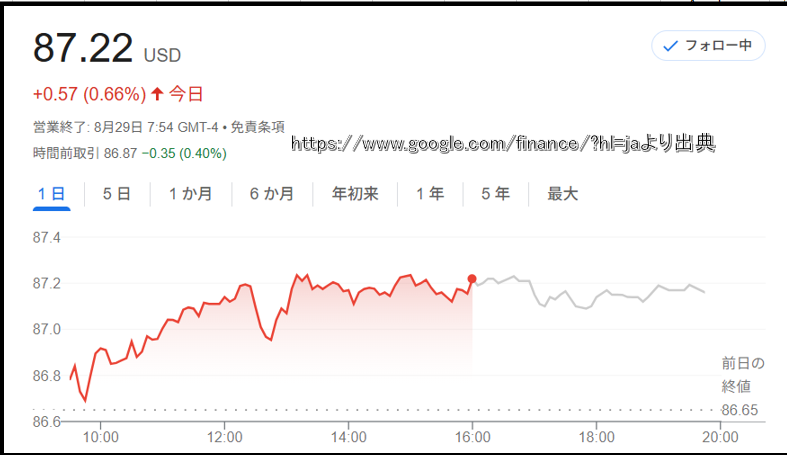Select the 1日 tab
787x455 pixels.
[x=52, y=194]
